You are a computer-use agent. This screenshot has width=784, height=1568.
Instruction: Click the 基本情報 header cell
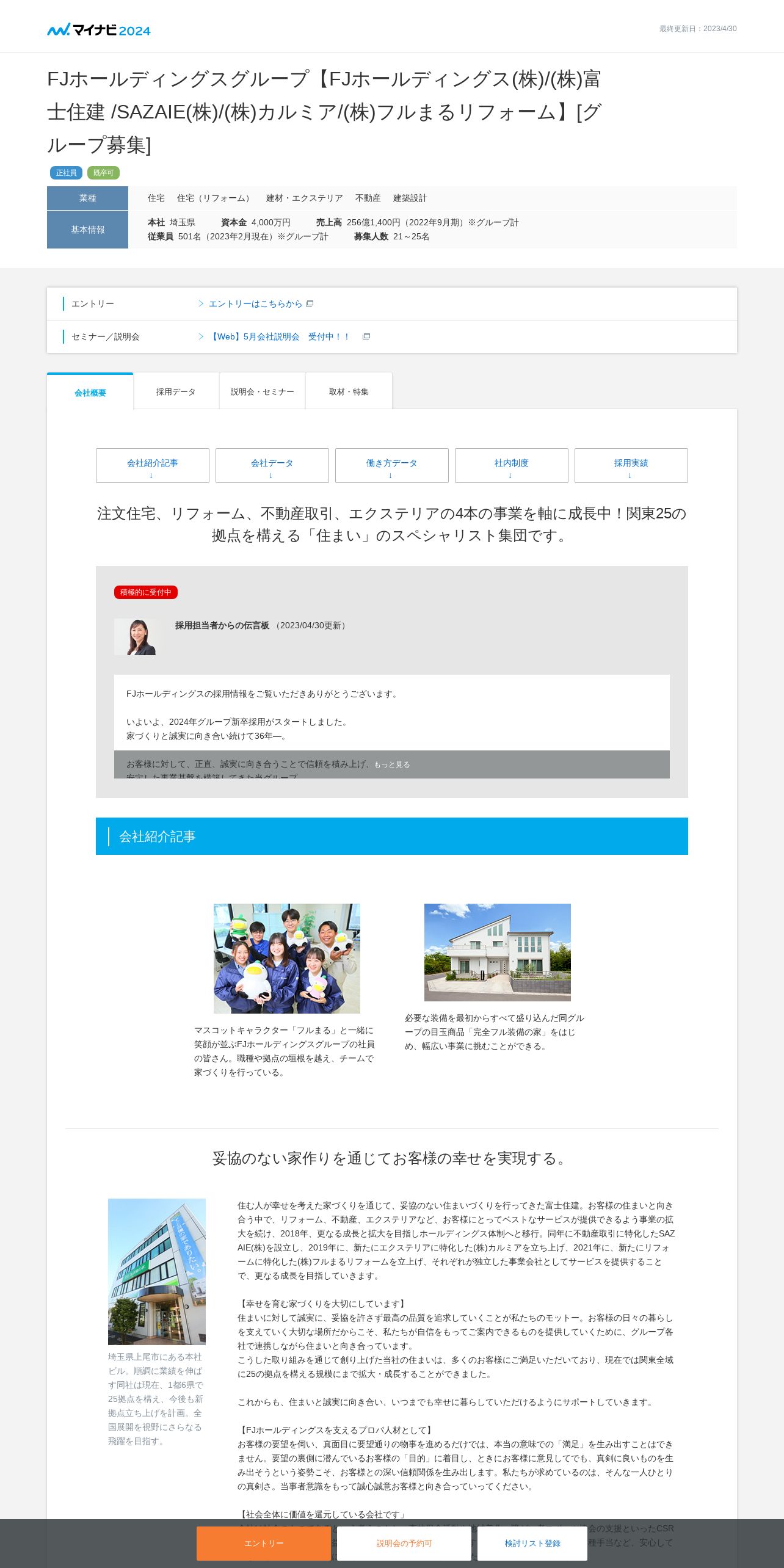tap(87, 230)
